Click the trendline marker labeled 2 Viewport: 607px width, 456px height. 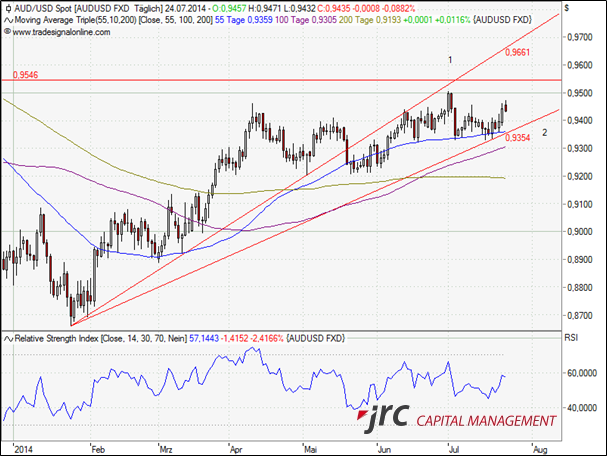[x=544, y=132]
